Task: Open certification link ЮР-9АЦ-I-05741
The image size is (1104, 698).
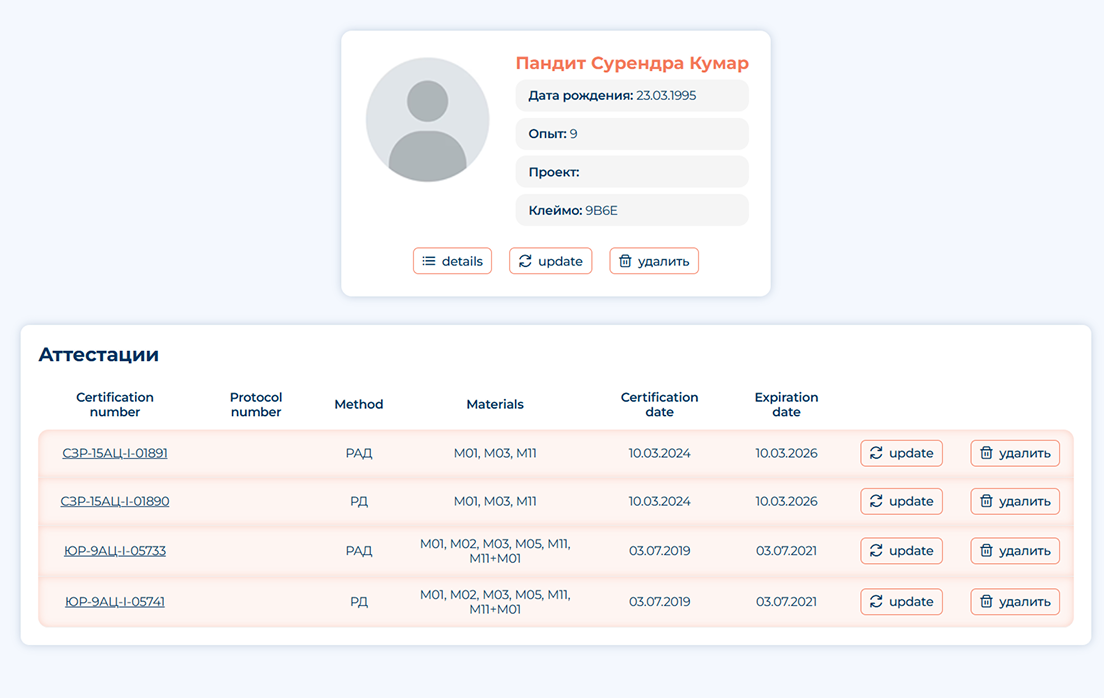Action: point(115,601)
